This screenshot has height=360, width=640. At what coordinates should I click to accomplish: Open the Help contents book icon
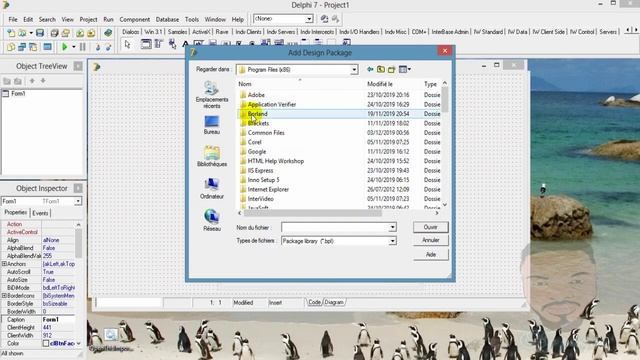coord(108,33)
